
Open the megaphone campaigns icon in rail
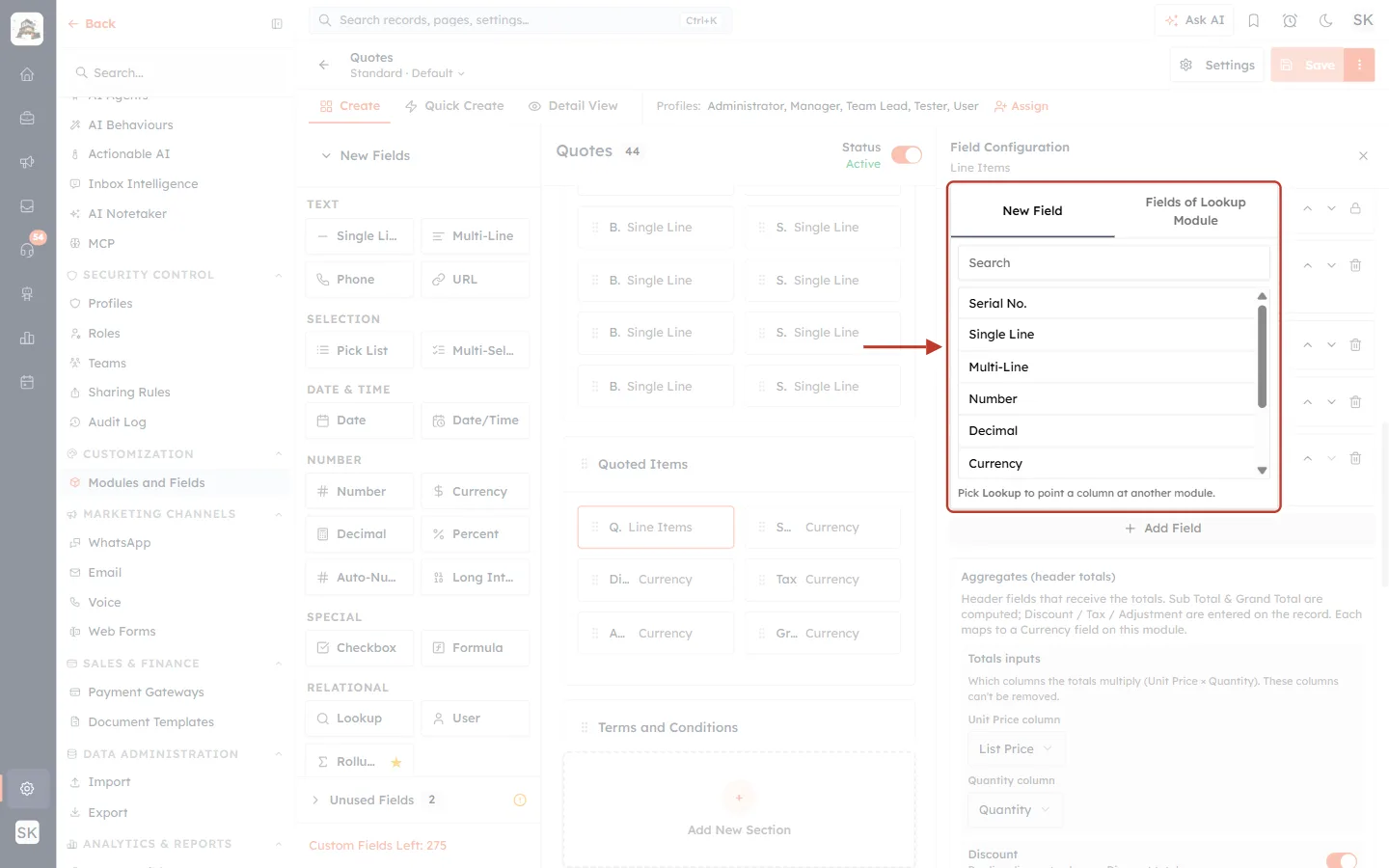coord(27,162)
